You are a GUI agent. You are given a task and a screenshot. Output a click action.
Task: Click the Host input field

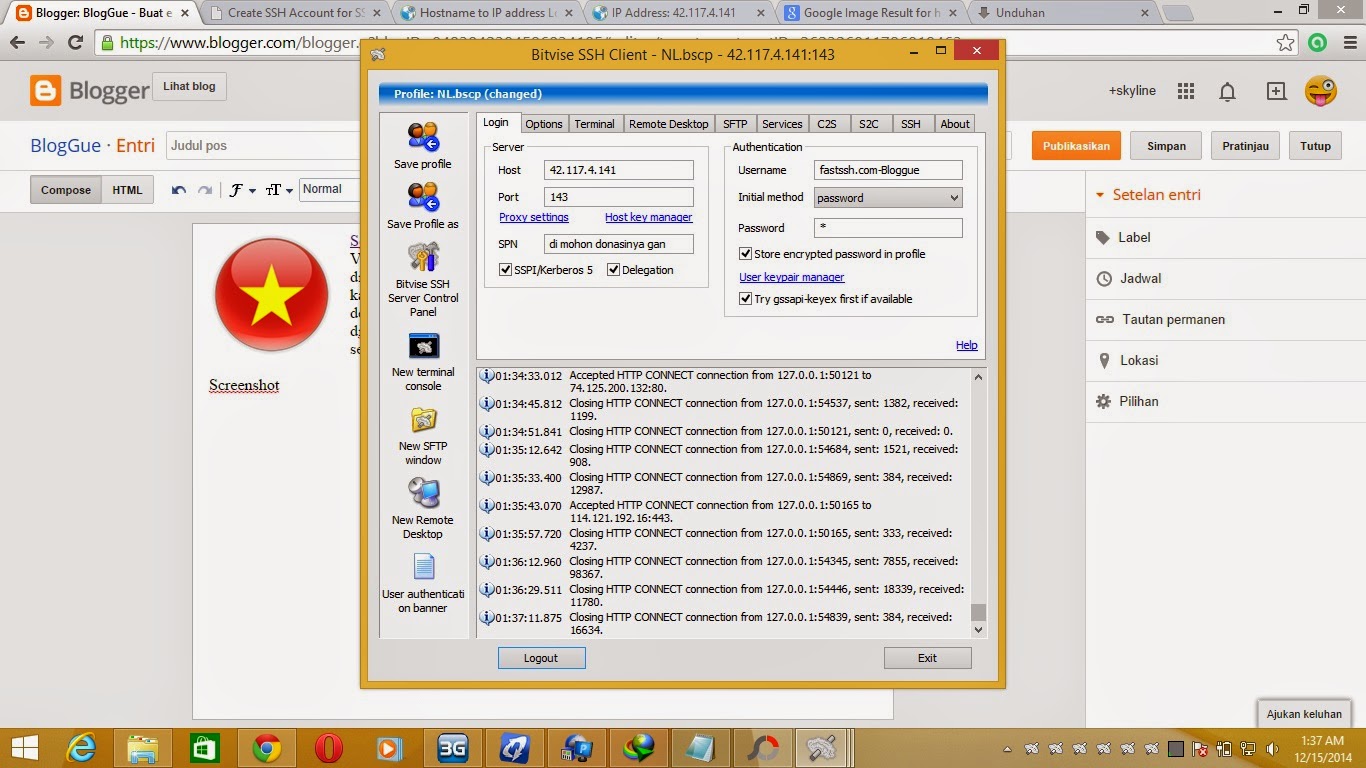[619, 170]
